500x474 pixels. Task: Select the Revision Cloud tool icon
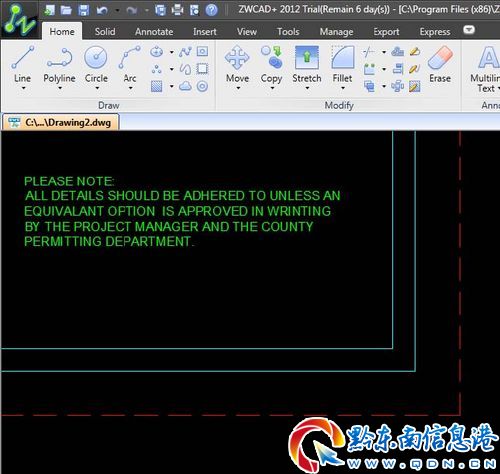click(x=185, y=86)
